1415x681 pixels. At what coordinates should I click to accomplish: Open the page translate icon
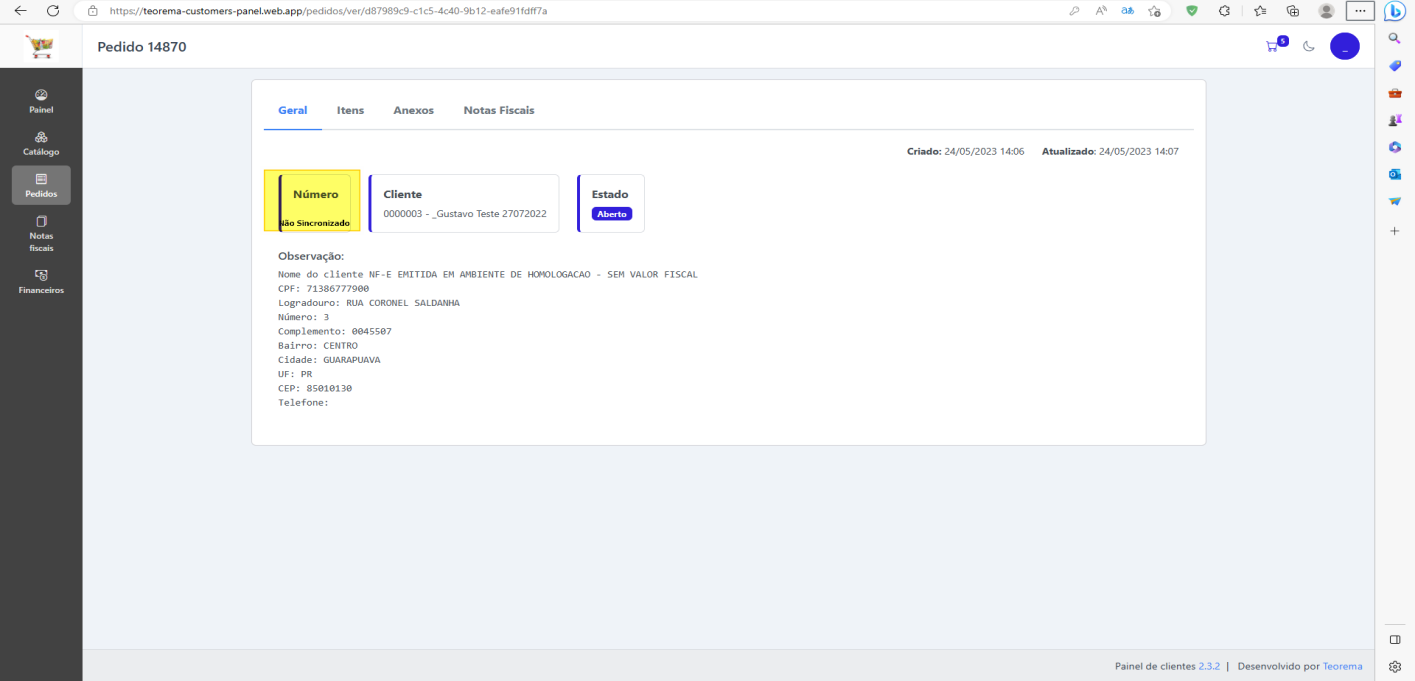(1127, 11)
